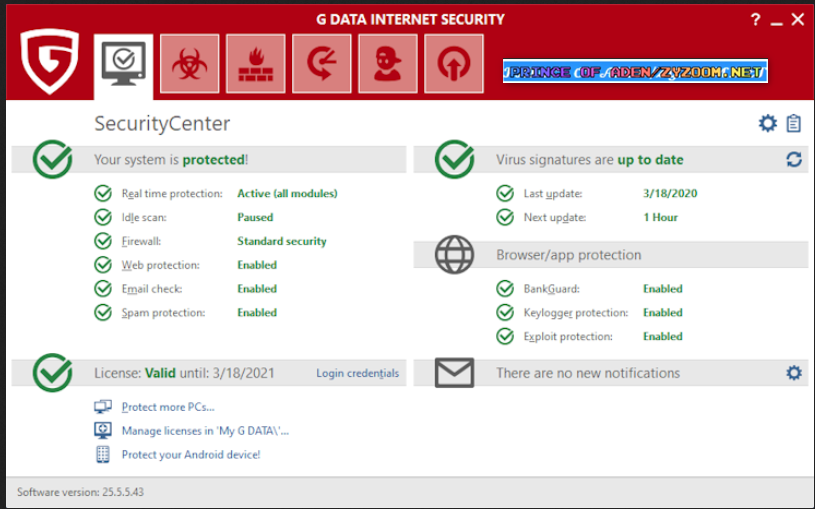
Task: Click the Android device phone icon
Action: click(103, 454)
